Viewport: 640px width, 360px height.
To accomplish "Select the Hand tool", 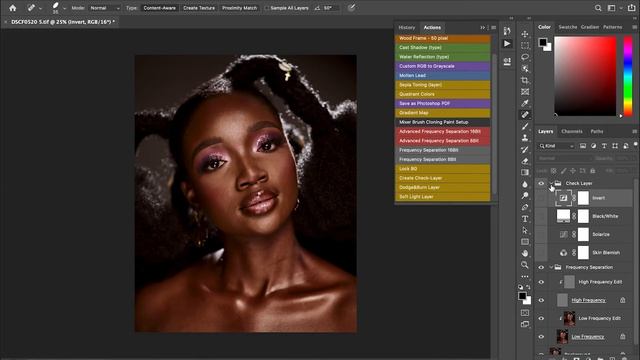I will point(525,253).
